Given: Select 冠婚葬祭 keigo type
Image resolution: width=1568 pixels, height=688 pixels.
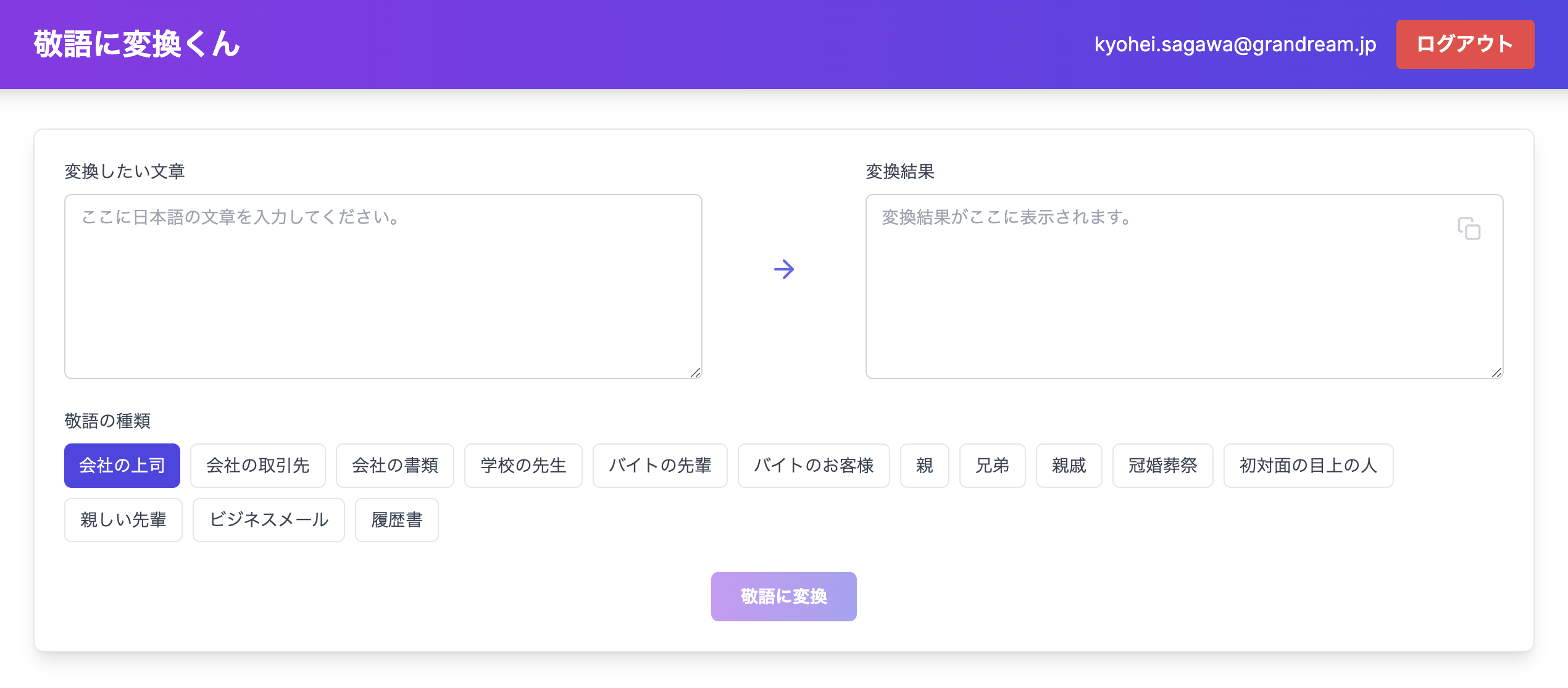Looking at the screenshot, I should tap(1159, 465).
